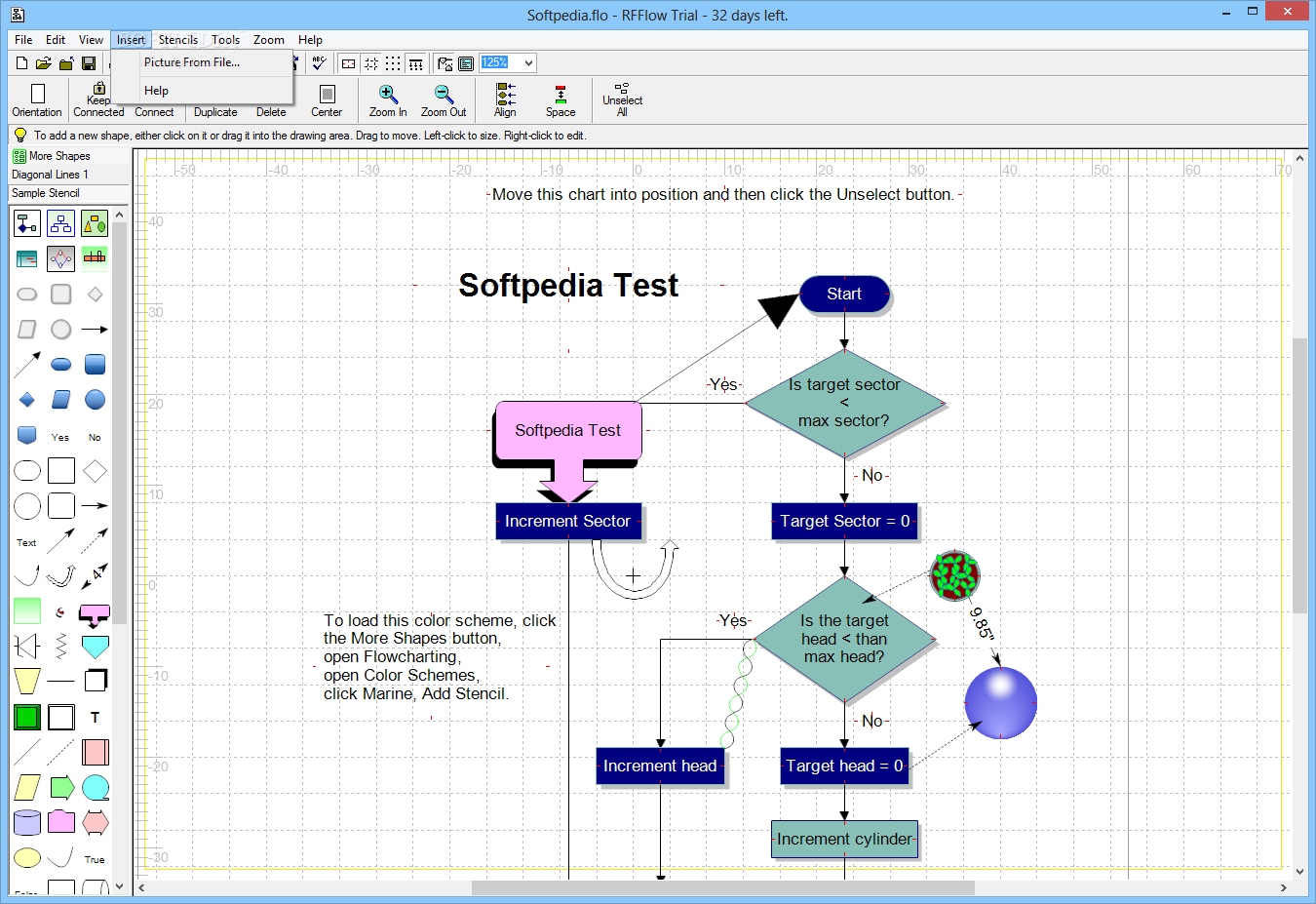
Task: Toggle the snap-to-grid crosshair button
Action: [370, 63]
